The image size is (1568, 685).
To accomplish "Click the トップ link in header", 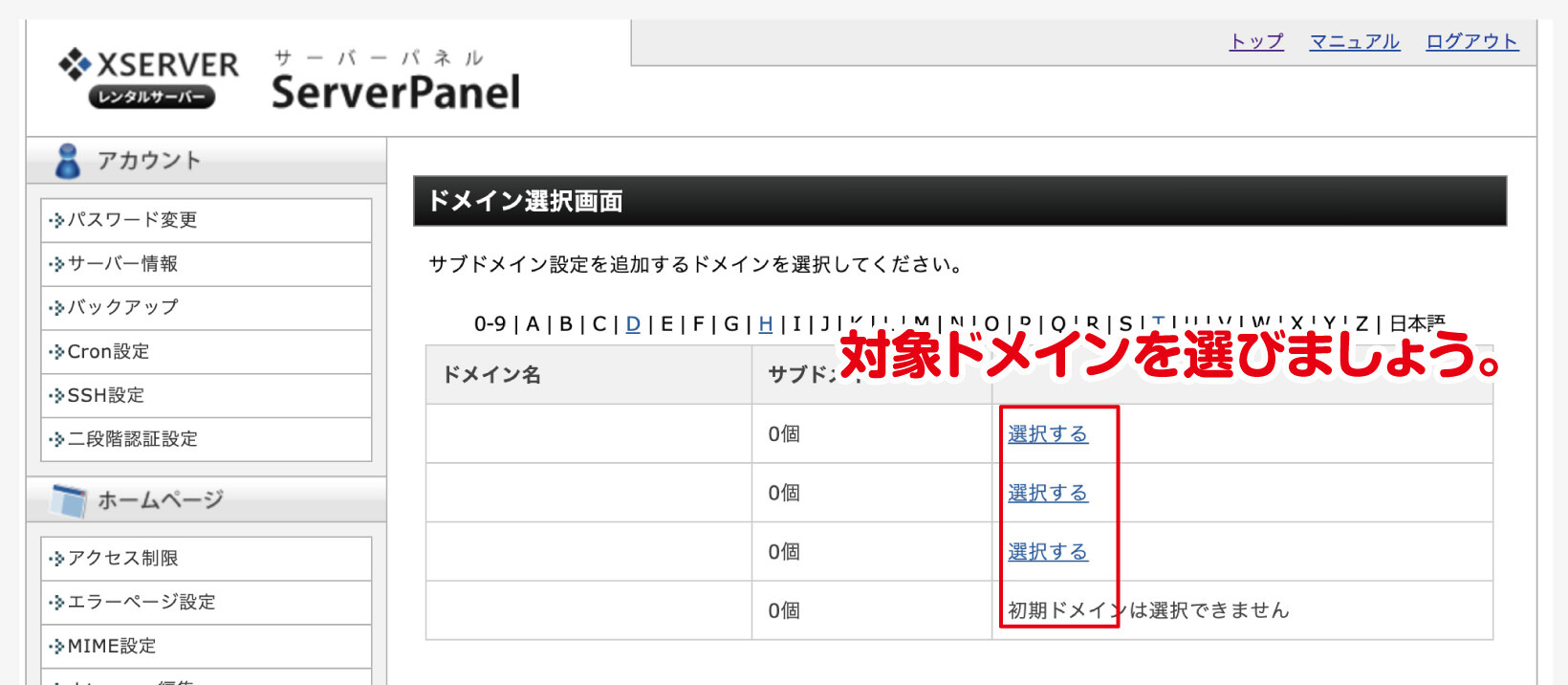I will pos(1256,42).
